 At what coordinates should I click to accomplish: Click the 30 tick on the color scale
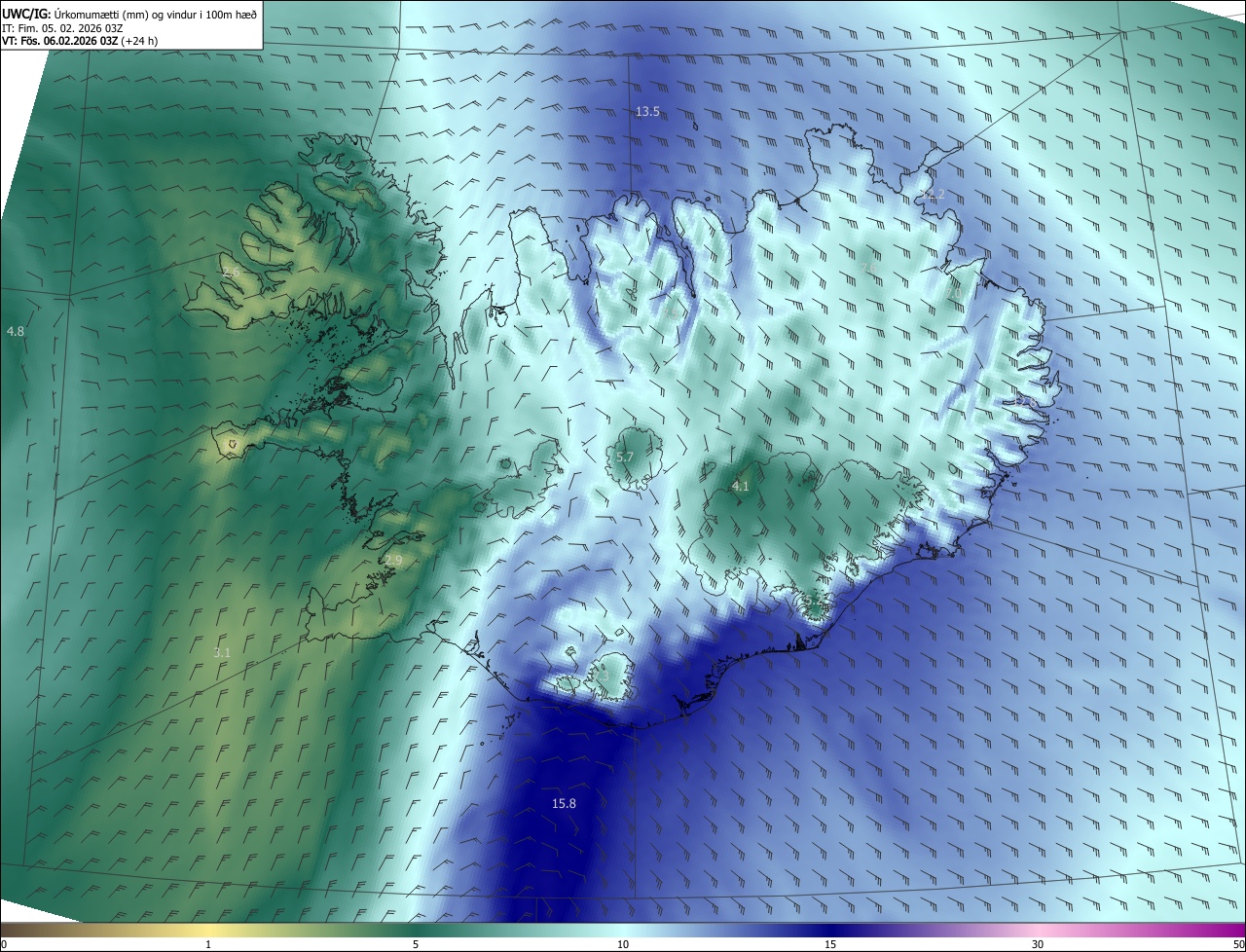[1038, 944]
